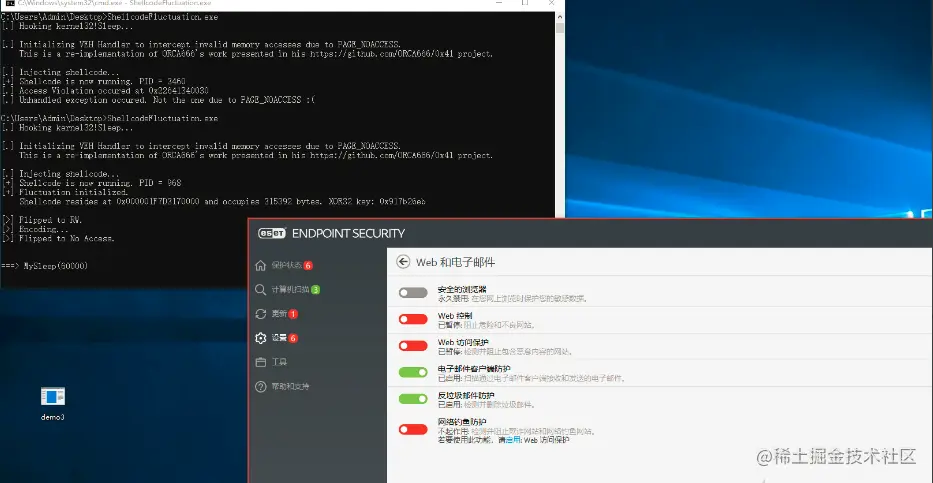Viewport: 933px width, 483px height.
Task: Click 'Flipped to No Access.' line in cmd
Action: (x=58, y=239)
